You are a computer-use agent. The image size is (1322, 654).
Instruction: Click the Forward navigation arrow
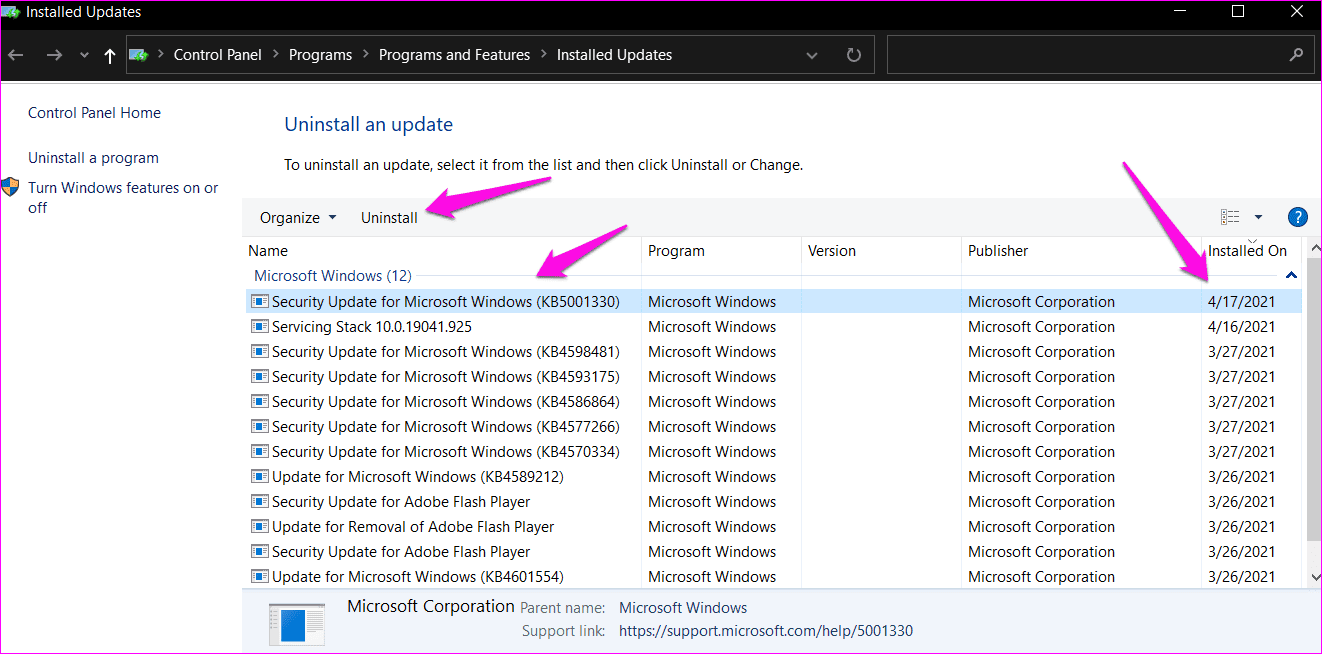coord(54,55)
